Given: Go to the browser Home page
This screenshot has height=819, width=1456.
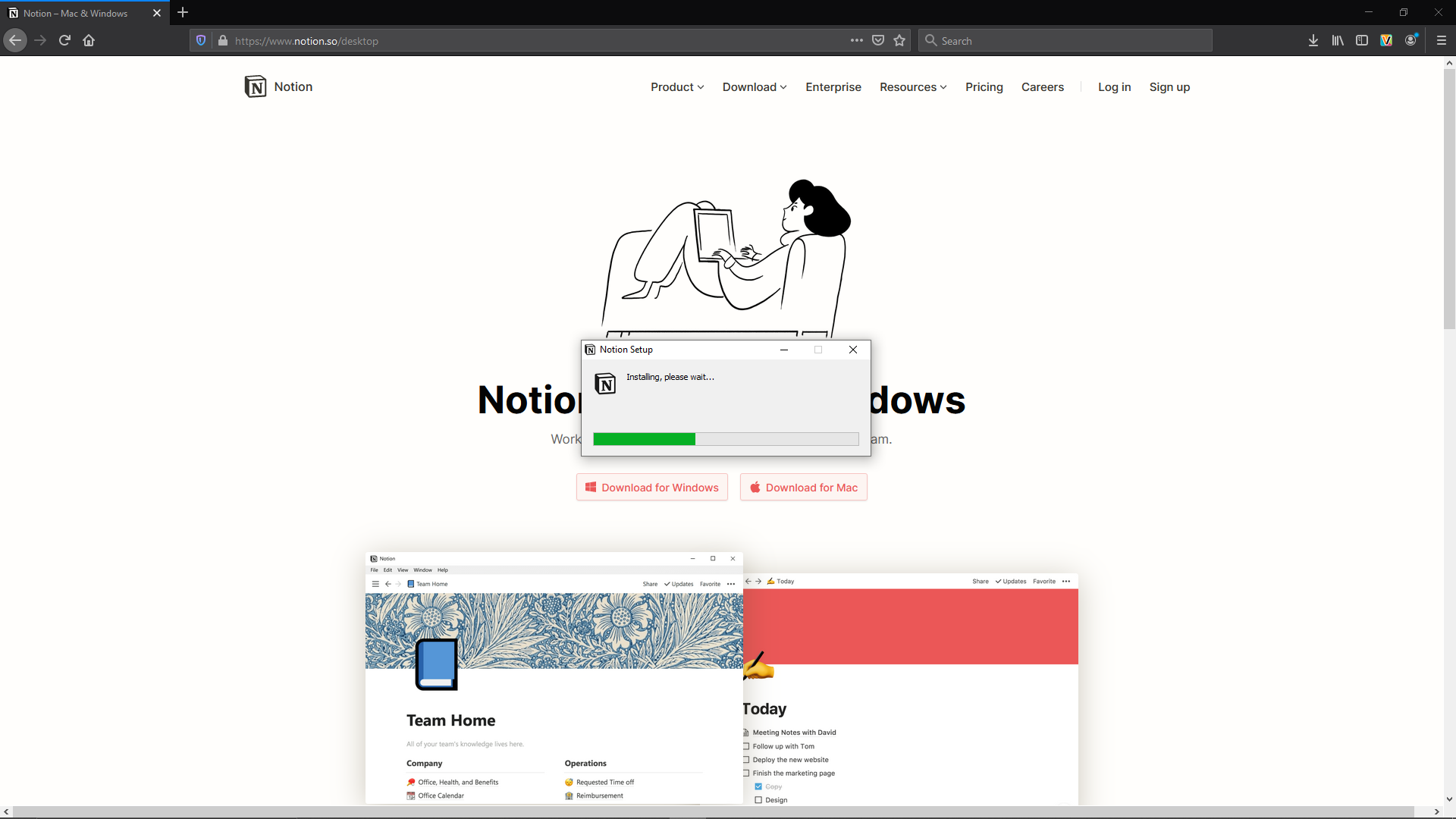Looking at the screenshot, I should tap(89, 40).
